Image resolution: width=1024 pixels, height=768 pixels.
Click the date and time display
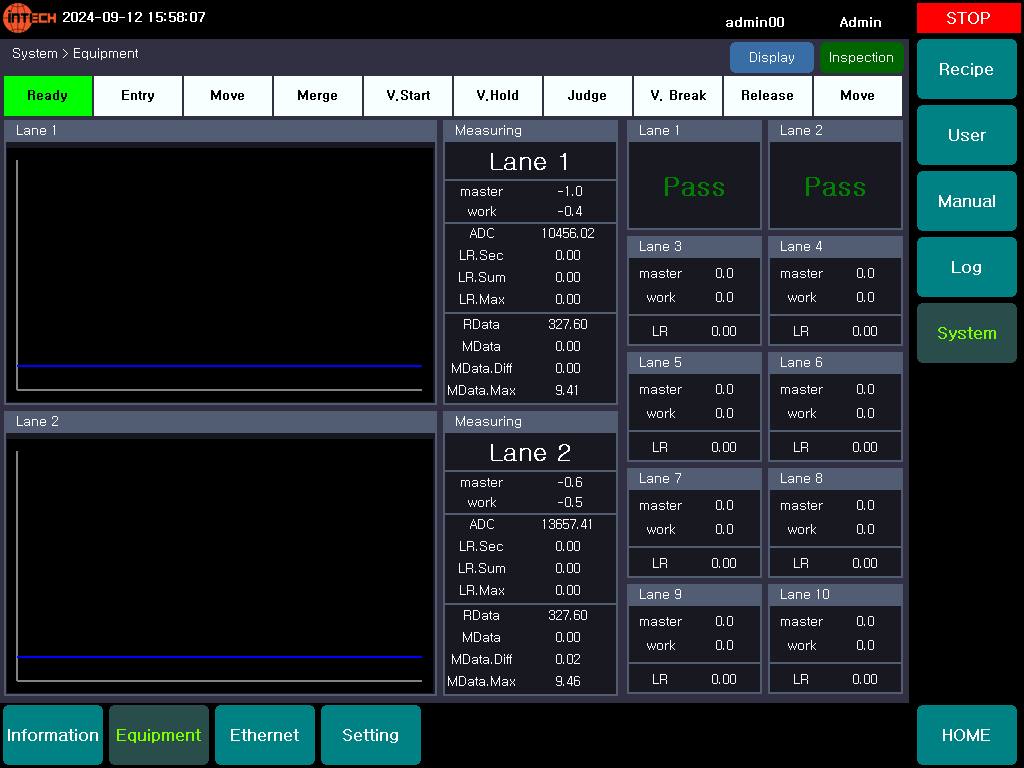pos(134,18)
